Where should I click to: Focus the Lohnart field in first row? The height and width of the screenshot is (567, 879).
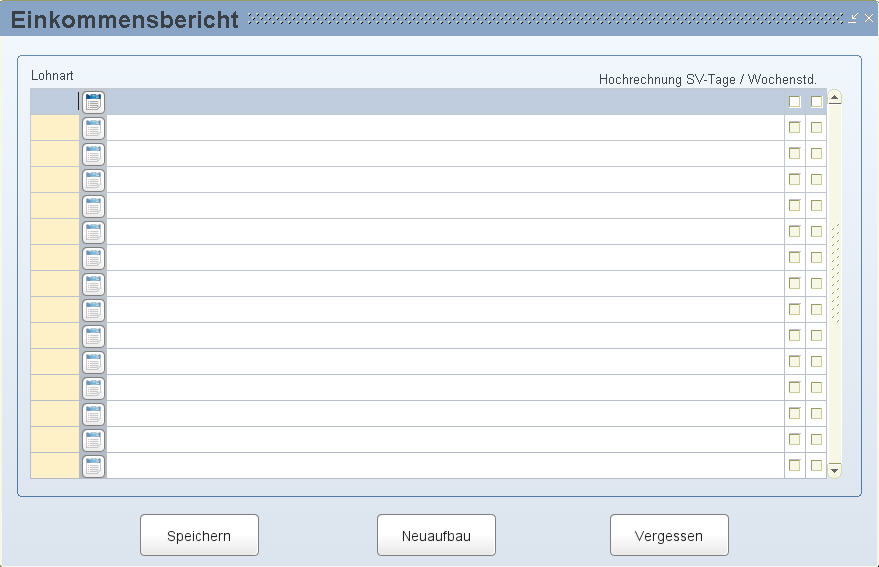pos(55,102)
